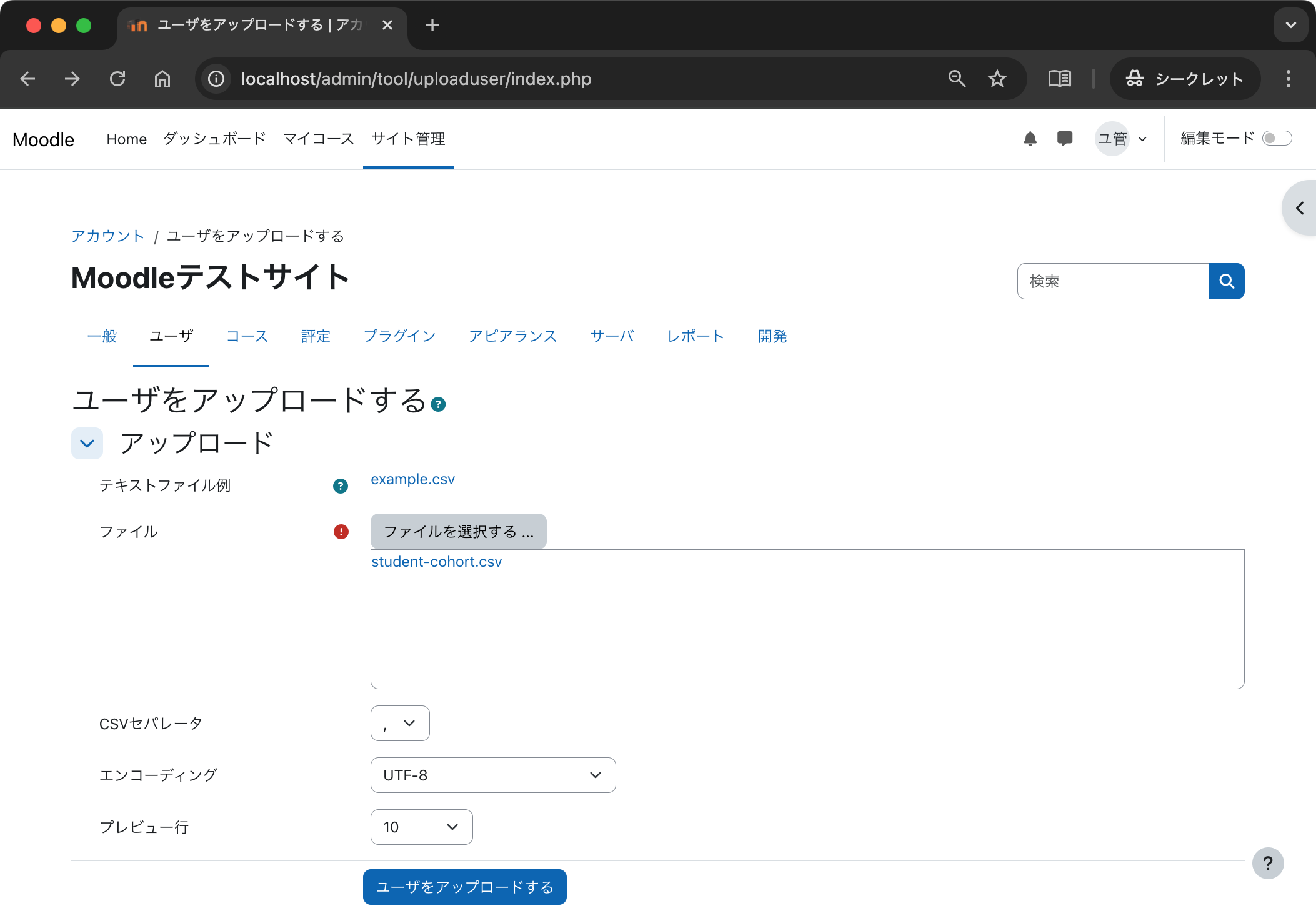Collapse the アップロード section chevron

click(87, 443)
